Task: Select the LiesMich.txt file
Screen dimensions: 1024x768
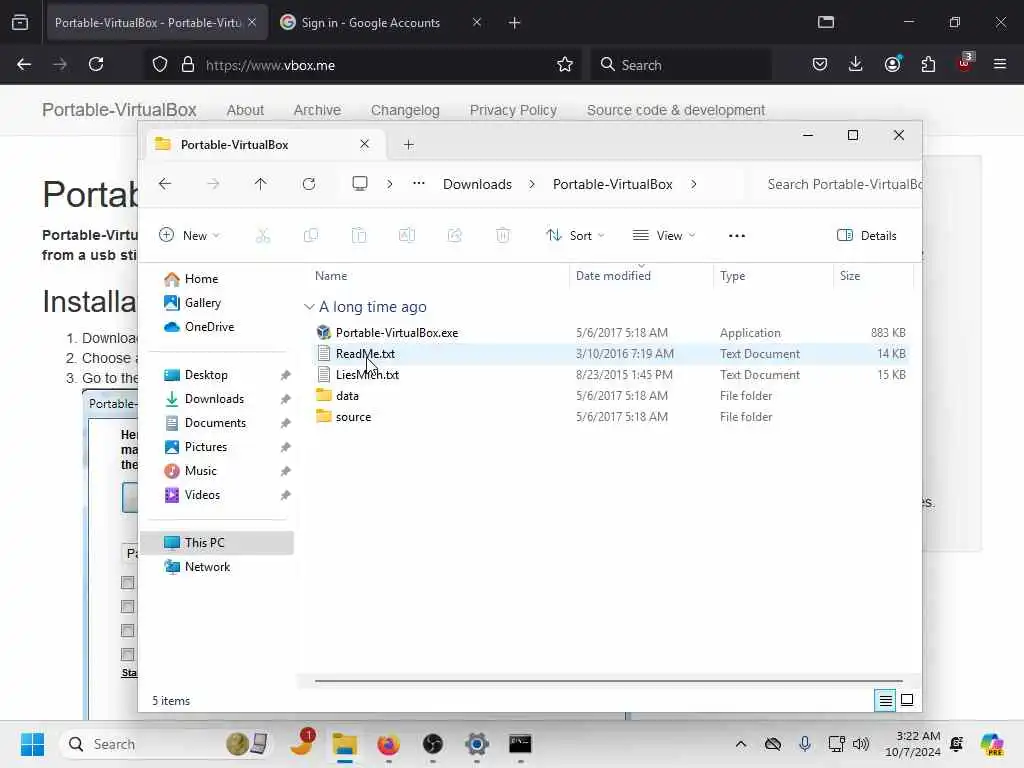Action: (x=367, y=374)
